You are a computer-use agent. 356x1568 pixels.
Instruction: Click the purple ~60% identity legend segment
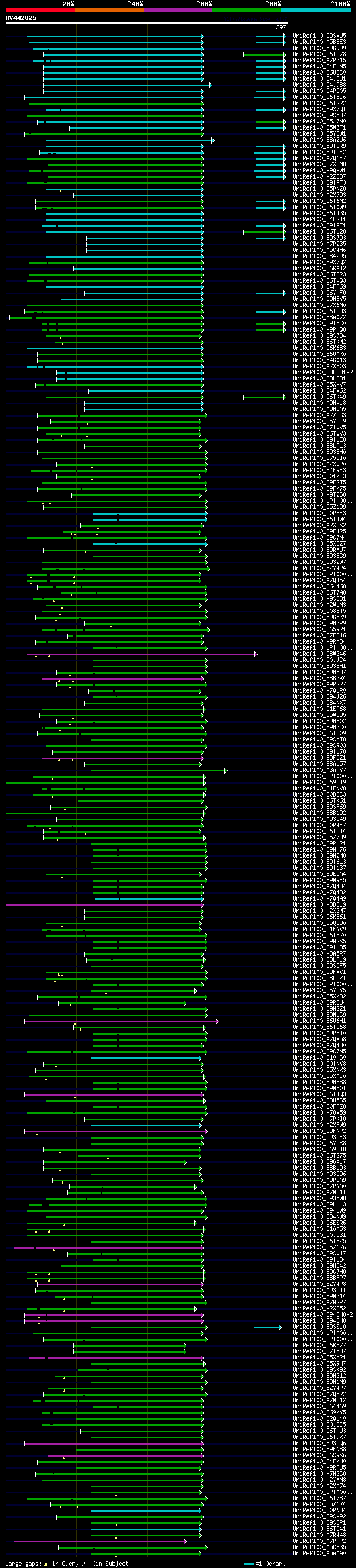tap(179, 10)
